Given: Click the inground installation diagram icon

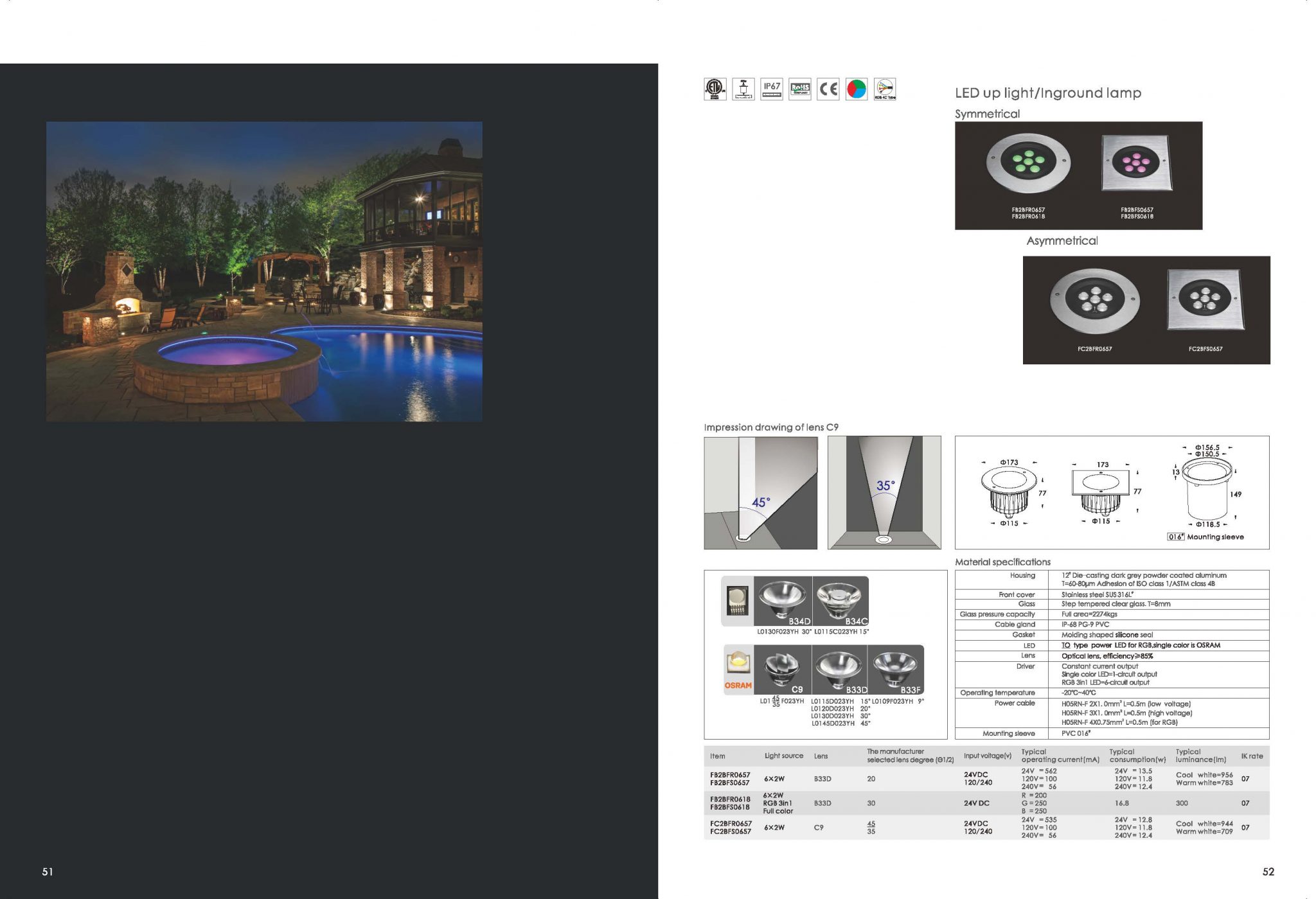Looking at the screenshot, I should pyautogui.click(x=743, y=89).
